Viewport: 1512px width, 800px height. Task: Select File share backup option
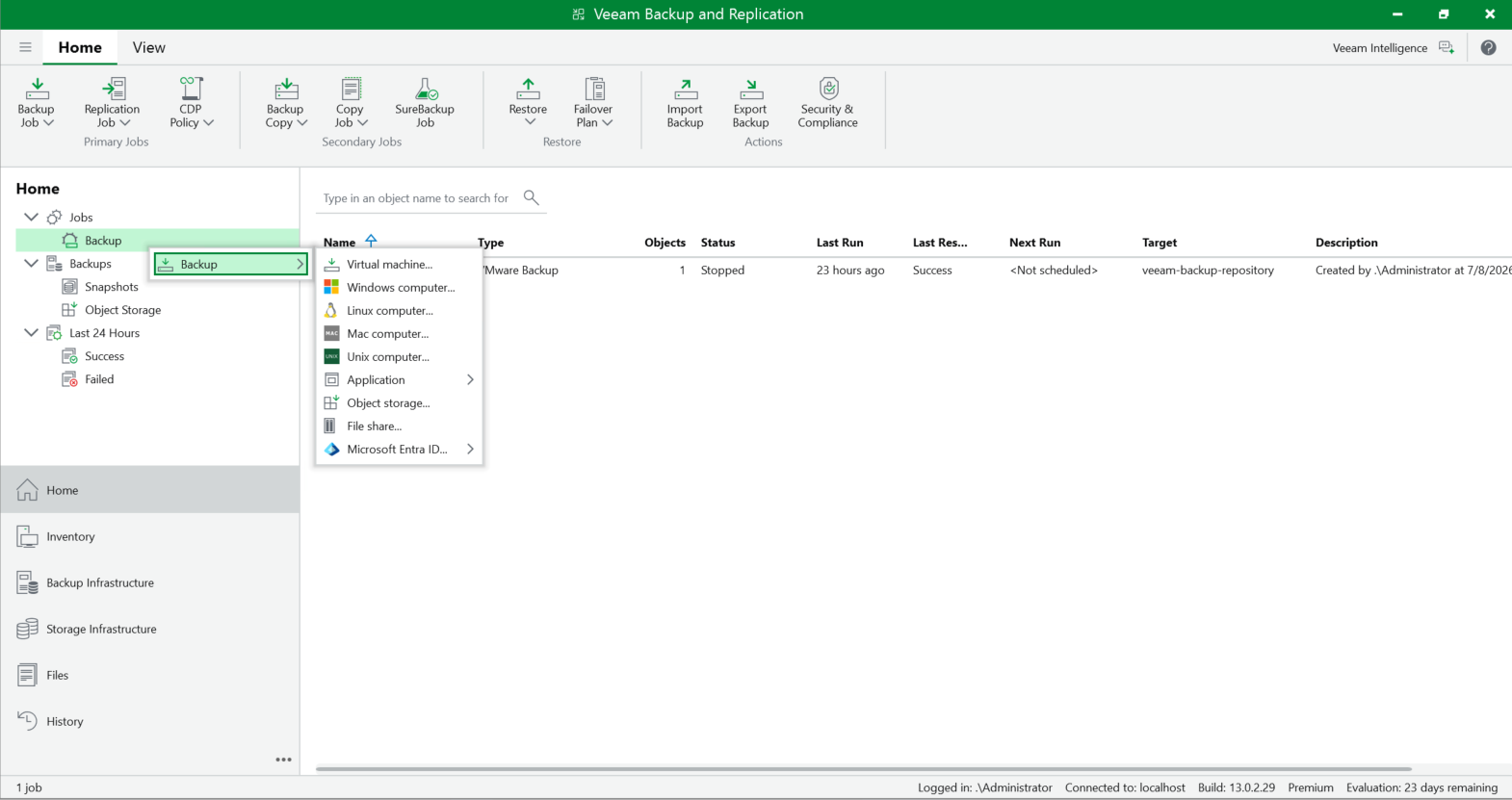tap(399, 426)
